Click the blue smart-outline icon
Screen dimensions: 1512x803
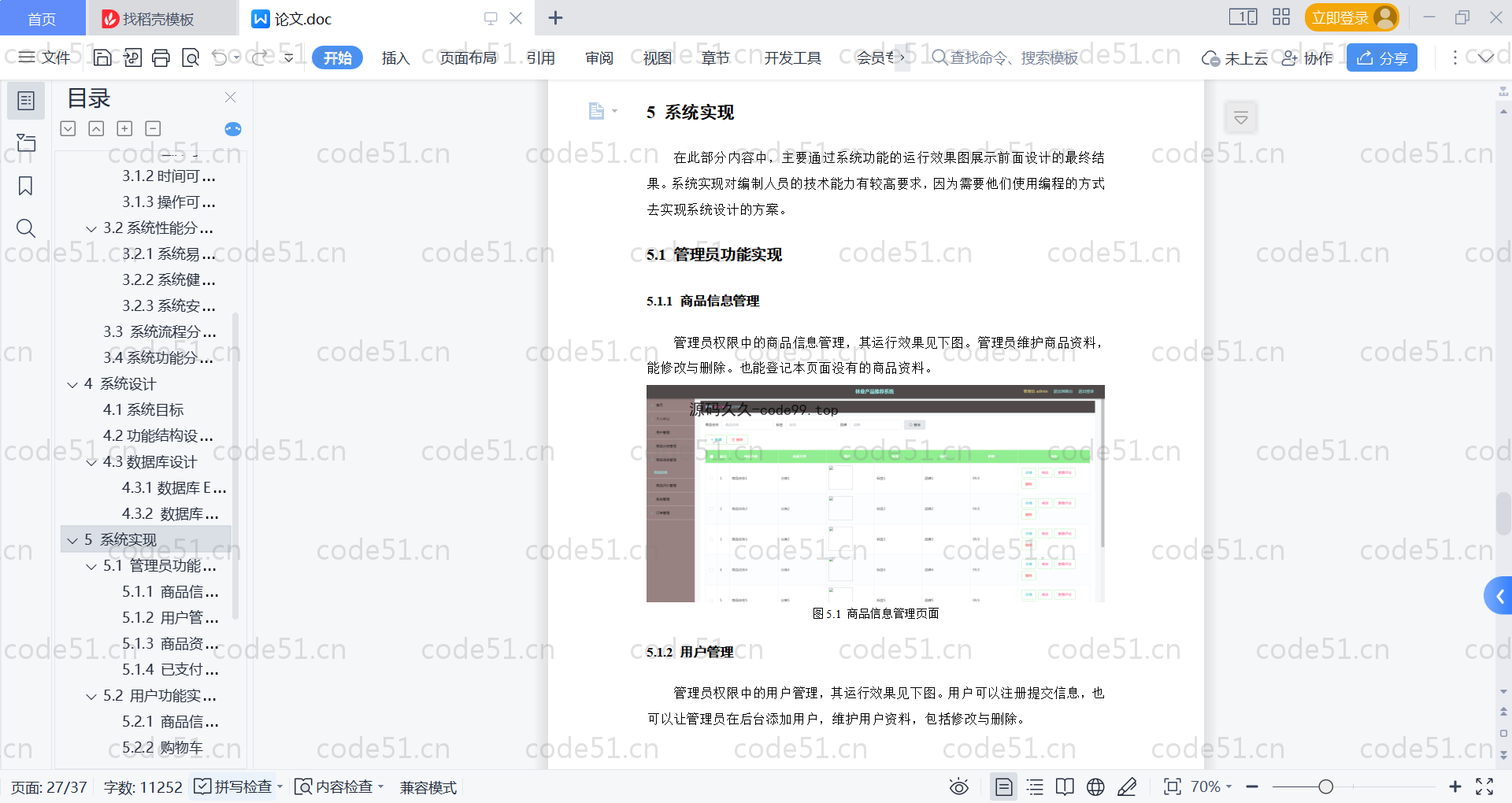click(x=233, y=129)
